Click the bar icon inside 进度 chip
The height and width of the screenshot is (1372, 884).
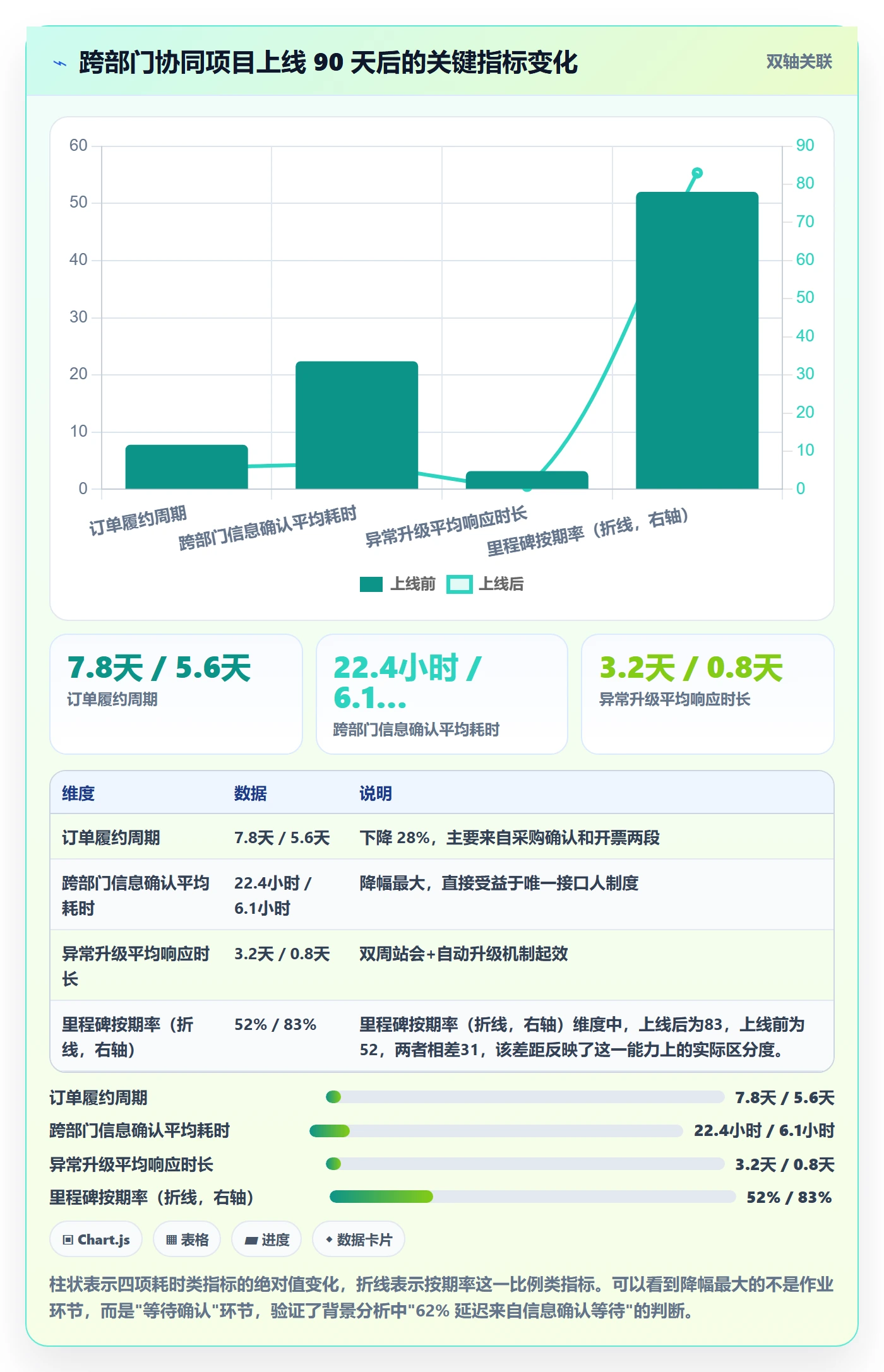251,1241
